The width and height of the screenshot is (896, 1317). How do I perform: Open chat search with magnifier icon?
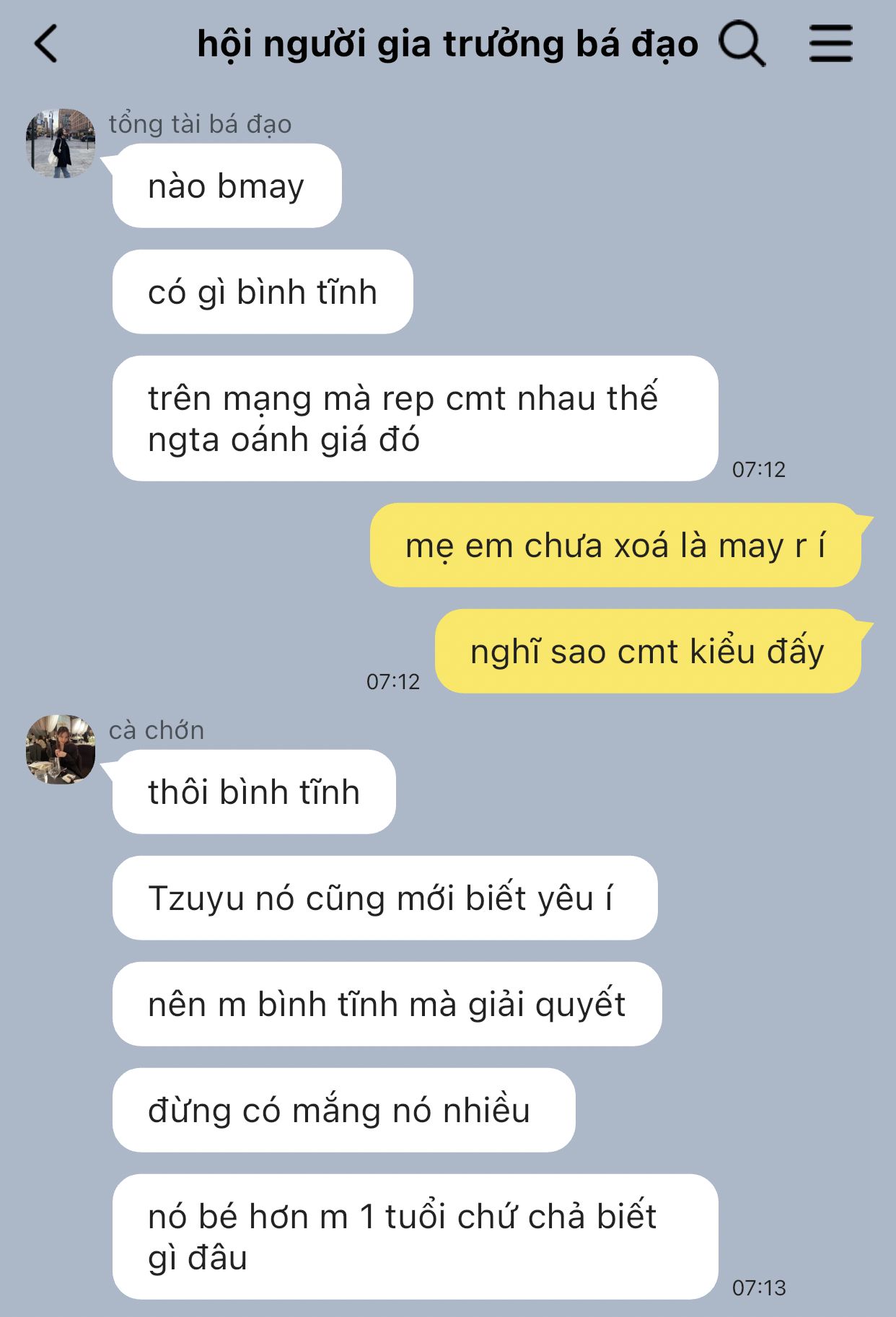742,44
